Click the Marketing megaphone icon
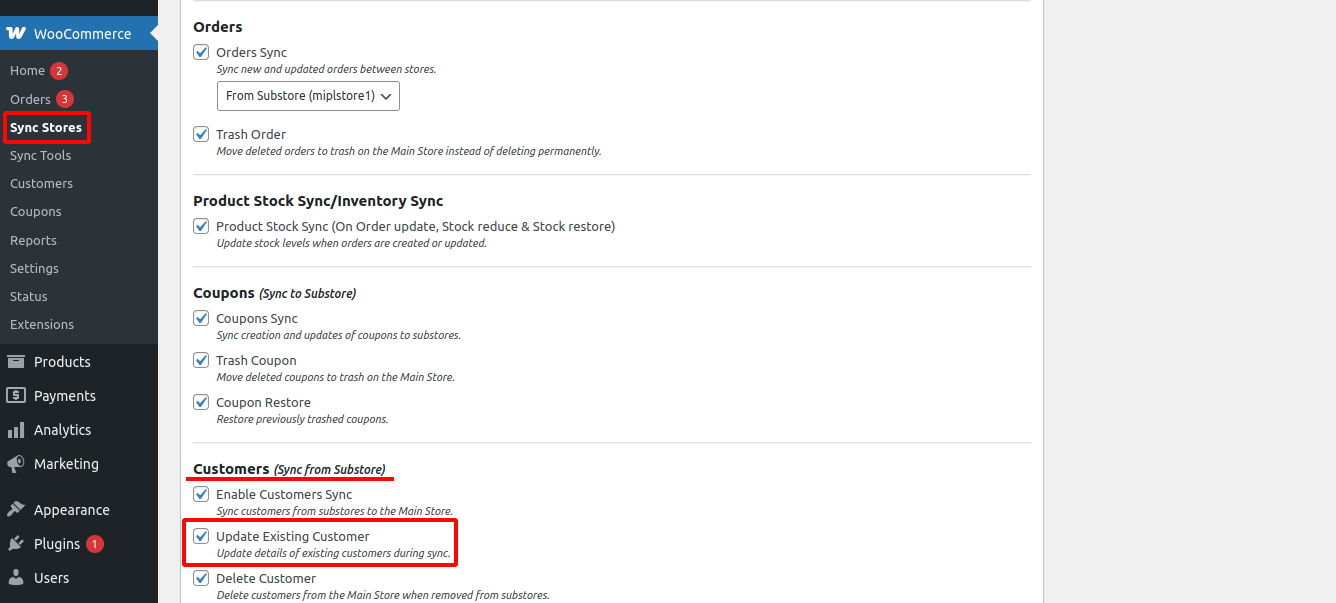 [16, 464]
